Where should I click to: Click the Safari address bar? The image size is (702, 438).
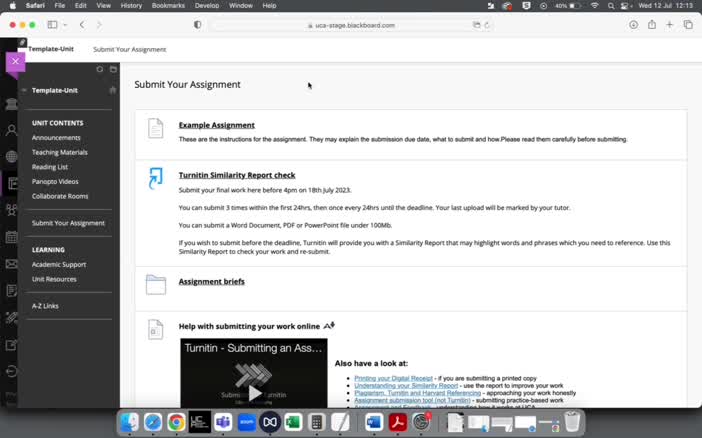point(351,25)
